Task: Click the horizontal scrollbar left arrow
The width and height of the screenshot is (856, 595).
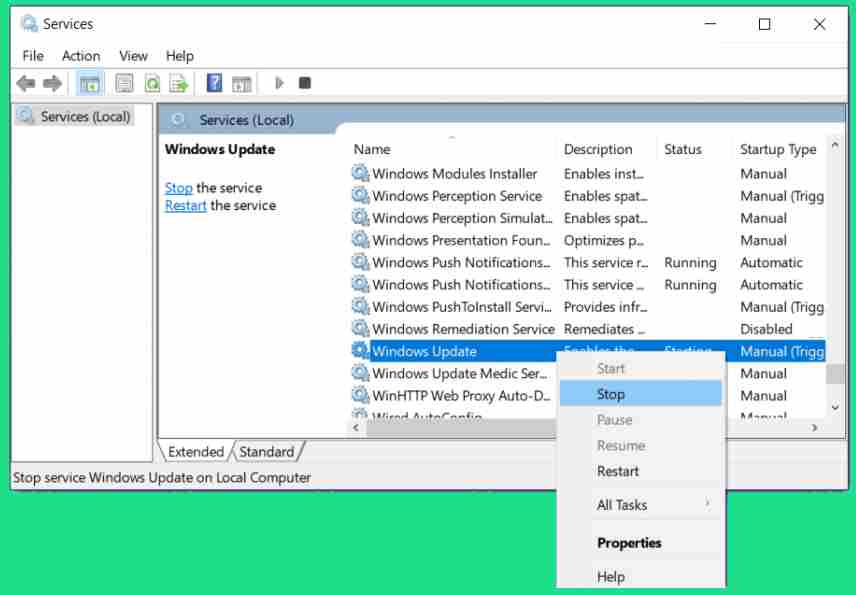Action: click(356, 427)
